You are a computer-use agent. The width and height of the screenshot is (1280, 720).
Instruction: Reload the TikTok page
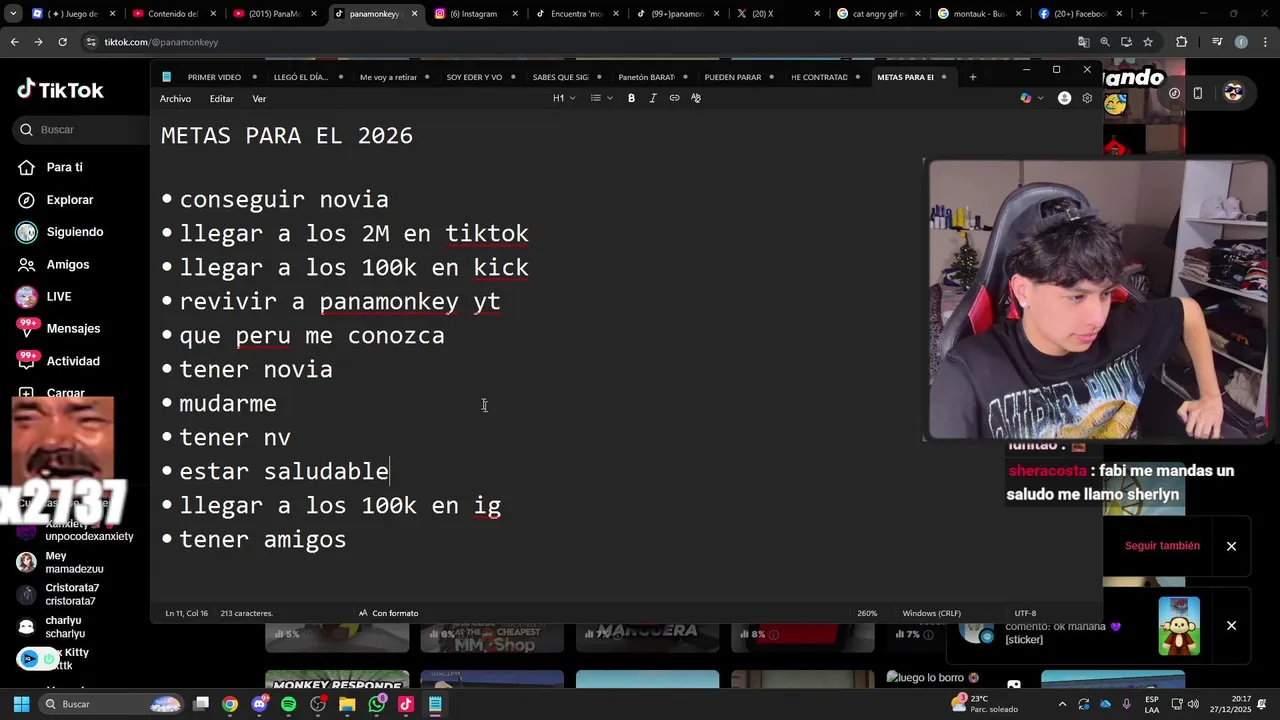pos(62,42)
